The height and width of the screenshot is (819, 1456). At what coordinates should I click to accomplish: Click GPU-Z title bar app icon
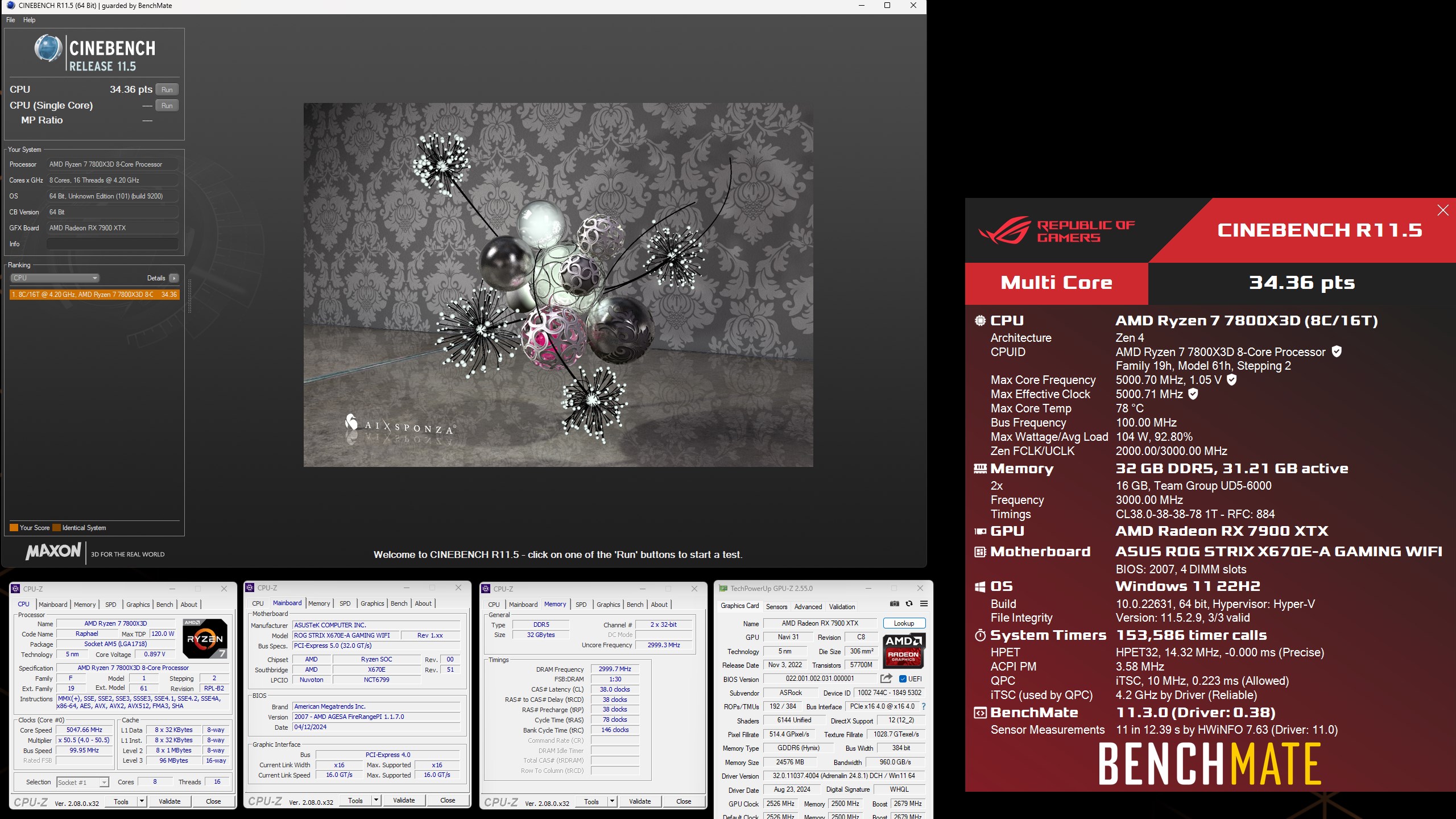point(723,589)
